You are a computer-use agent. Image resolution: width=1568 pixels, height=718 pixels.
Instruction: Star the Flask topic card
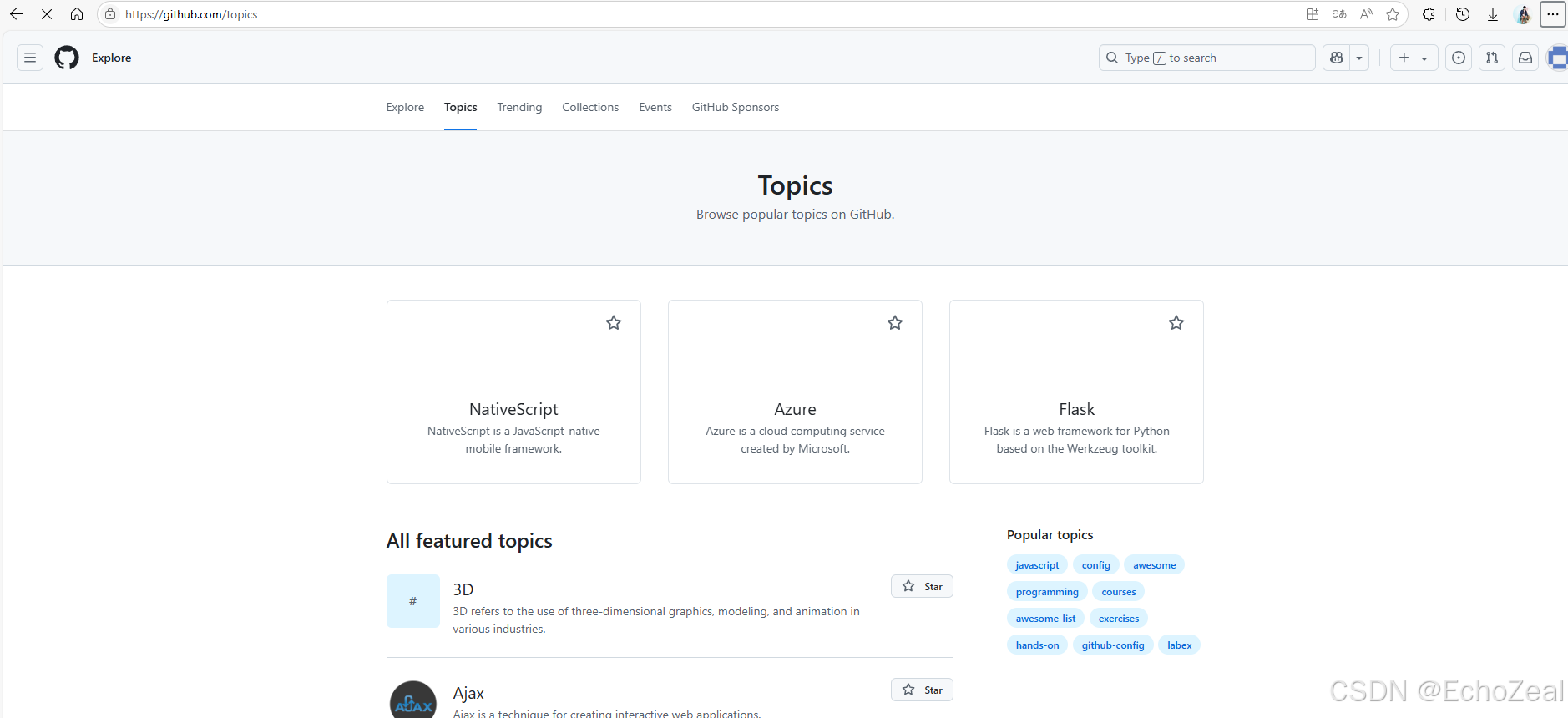pos(1176,322)
